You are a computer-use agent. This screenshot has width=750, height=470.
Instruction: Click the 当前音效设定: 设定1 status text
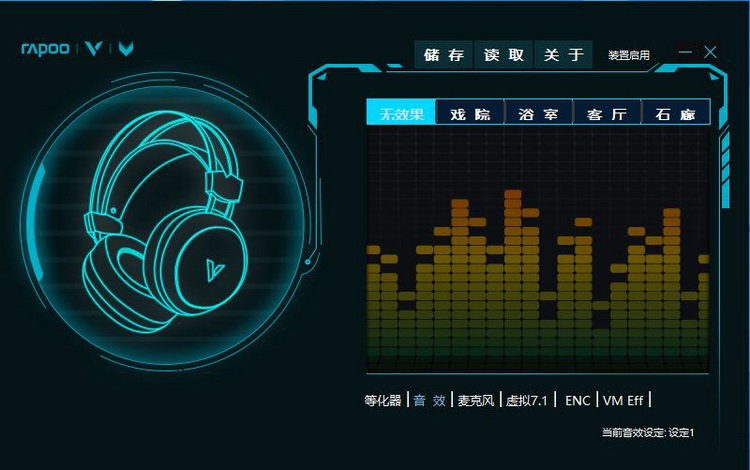[648, 433]
